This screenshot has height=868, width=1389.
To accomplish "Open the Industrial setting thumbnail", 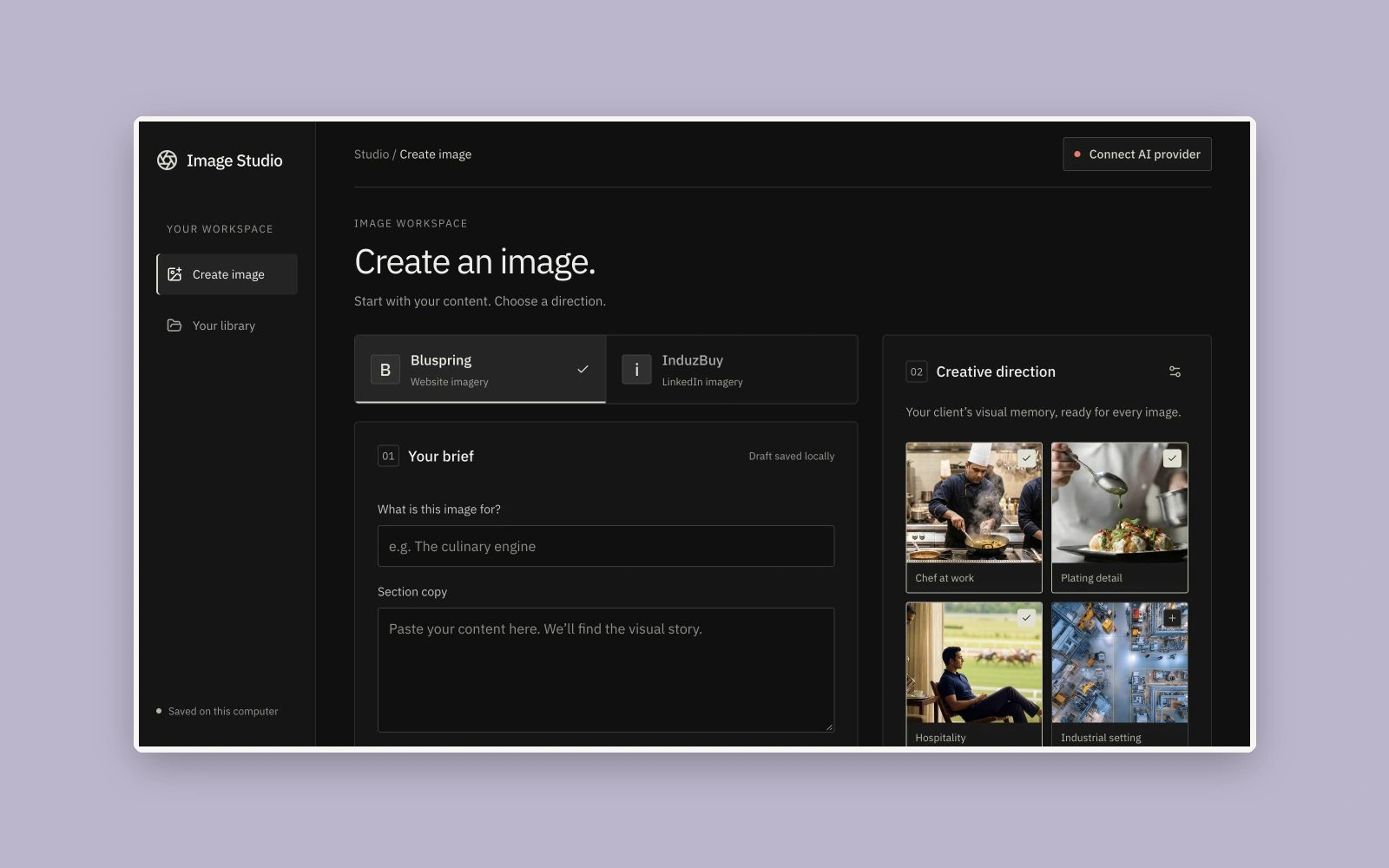I will [1120, 663].
